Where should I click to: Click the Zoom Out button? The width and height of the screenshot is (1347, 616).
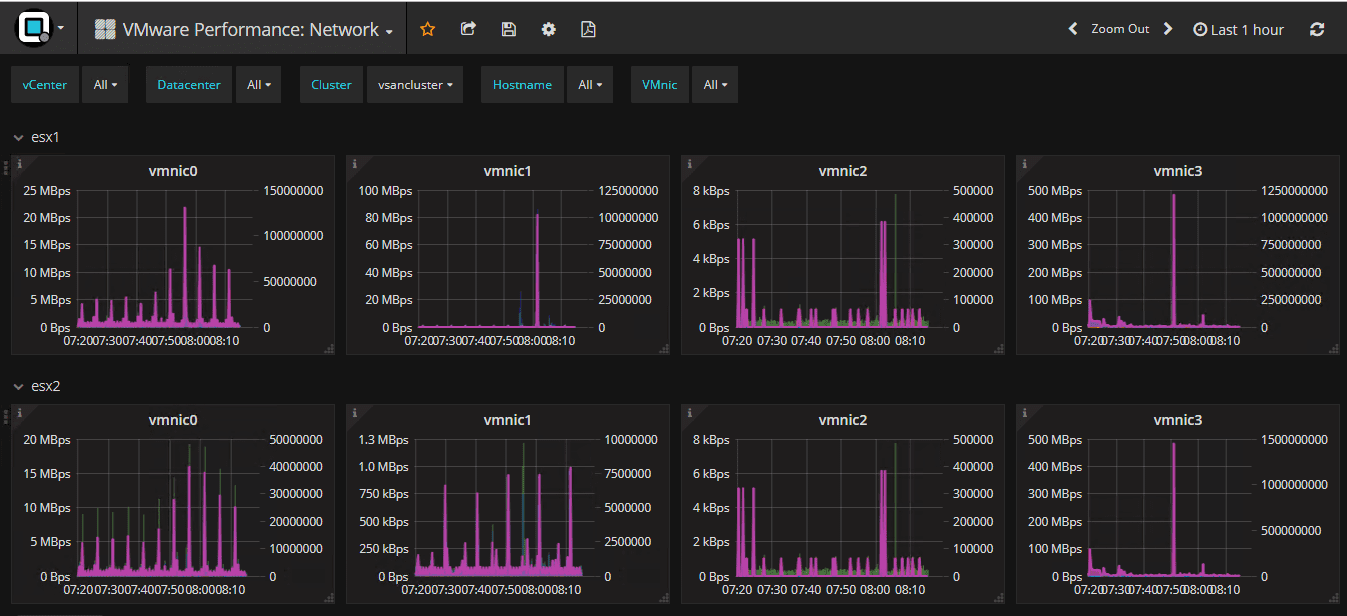[1119, 29]
